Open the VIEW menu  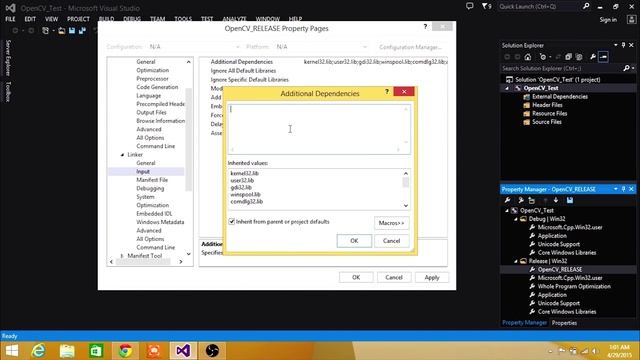(51, 19)
